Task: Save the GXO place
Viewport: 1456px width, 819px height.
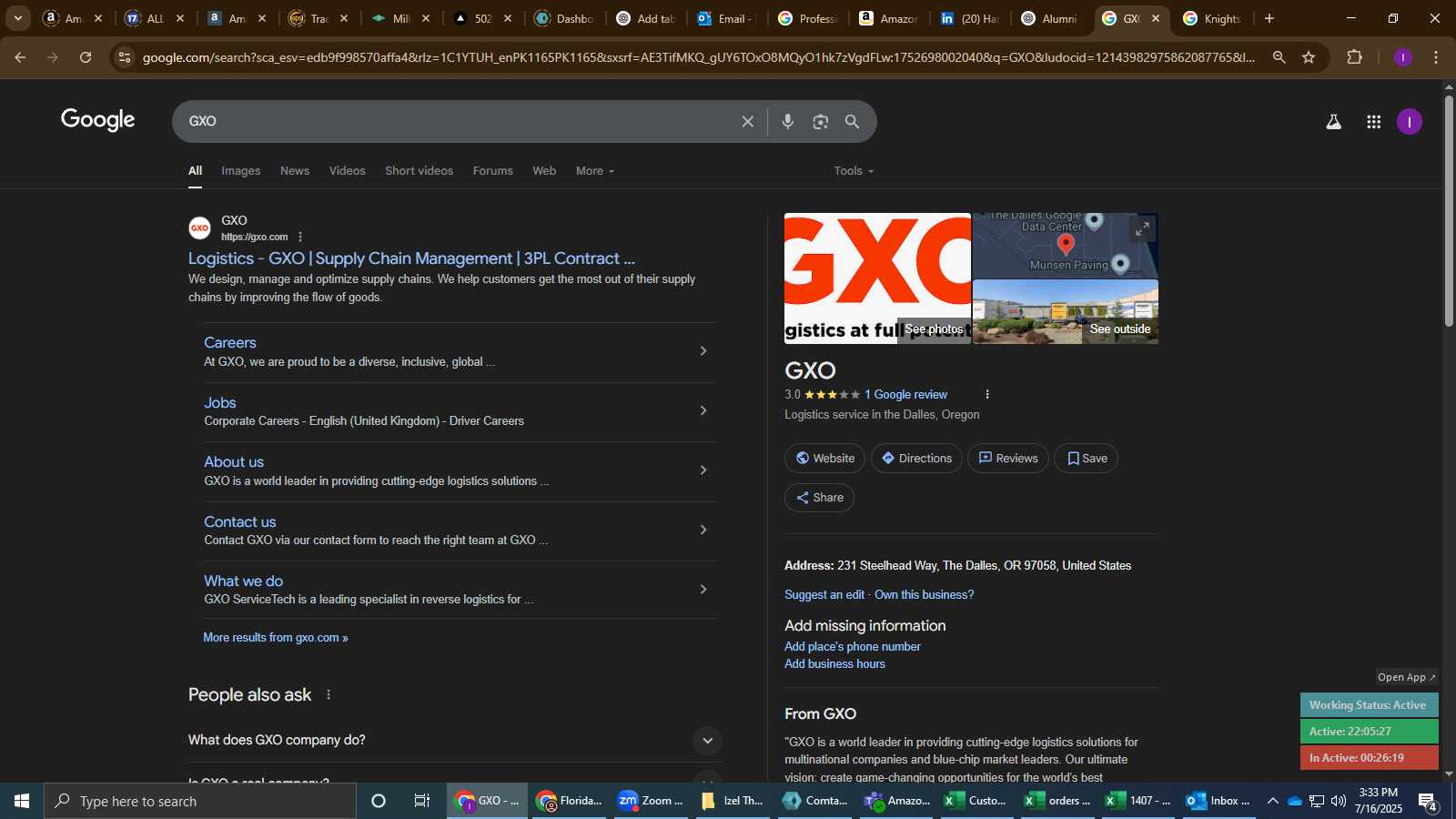Action: pos(1086,459)
